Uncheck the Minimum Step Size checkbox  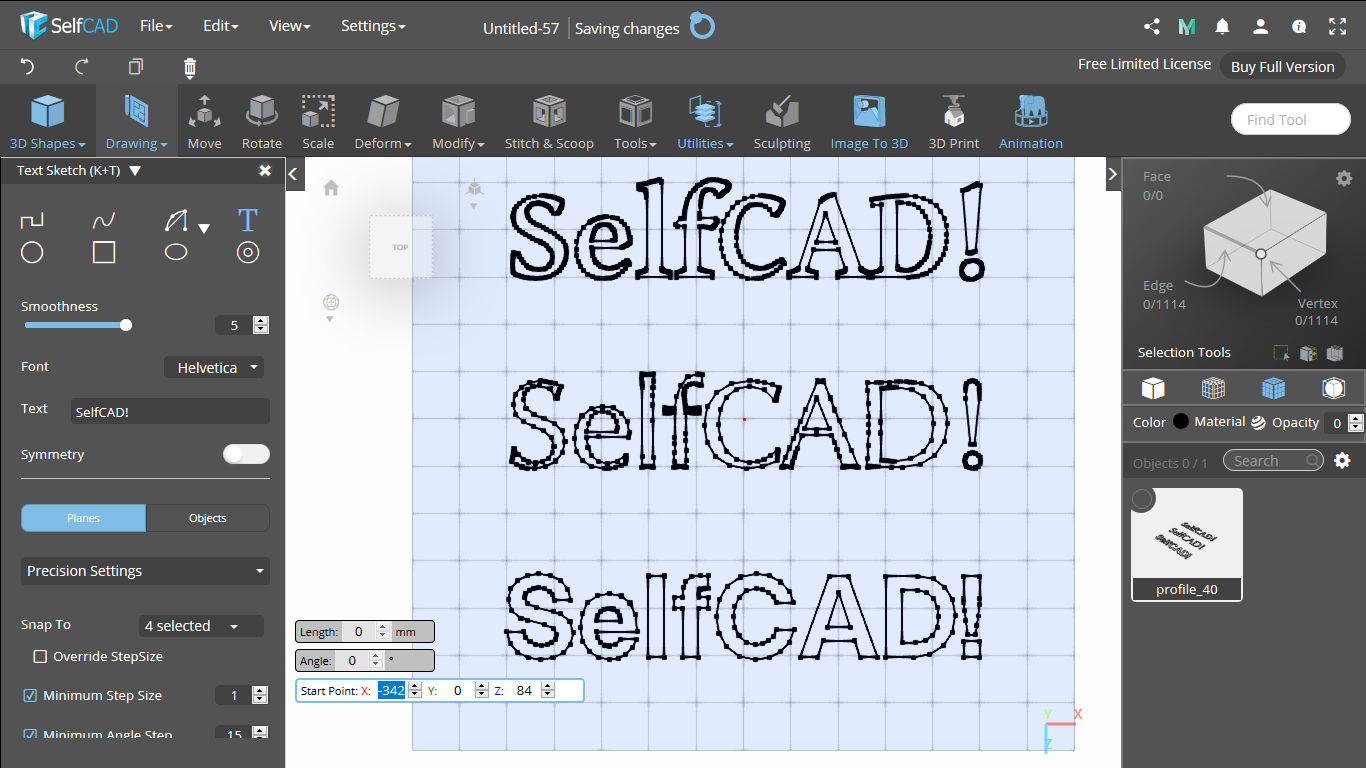30,695
